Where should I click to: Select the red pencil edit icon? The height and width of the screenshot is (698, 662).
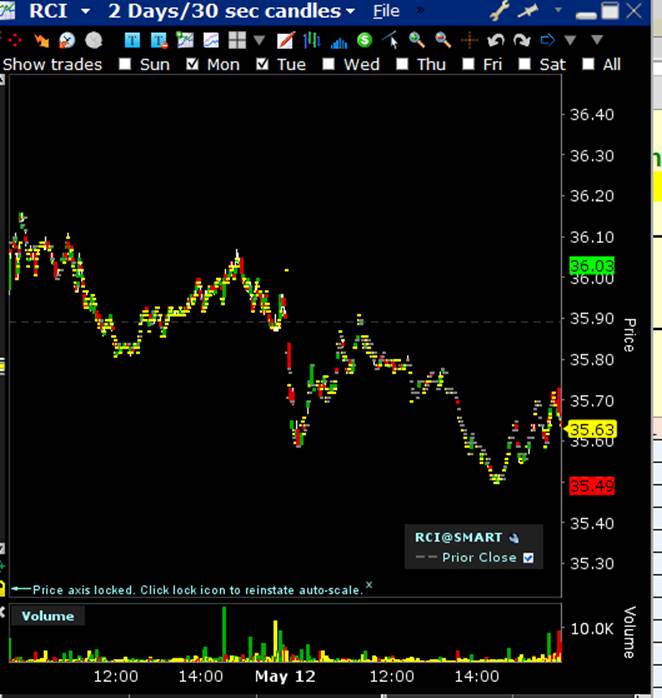coord(285,41)
